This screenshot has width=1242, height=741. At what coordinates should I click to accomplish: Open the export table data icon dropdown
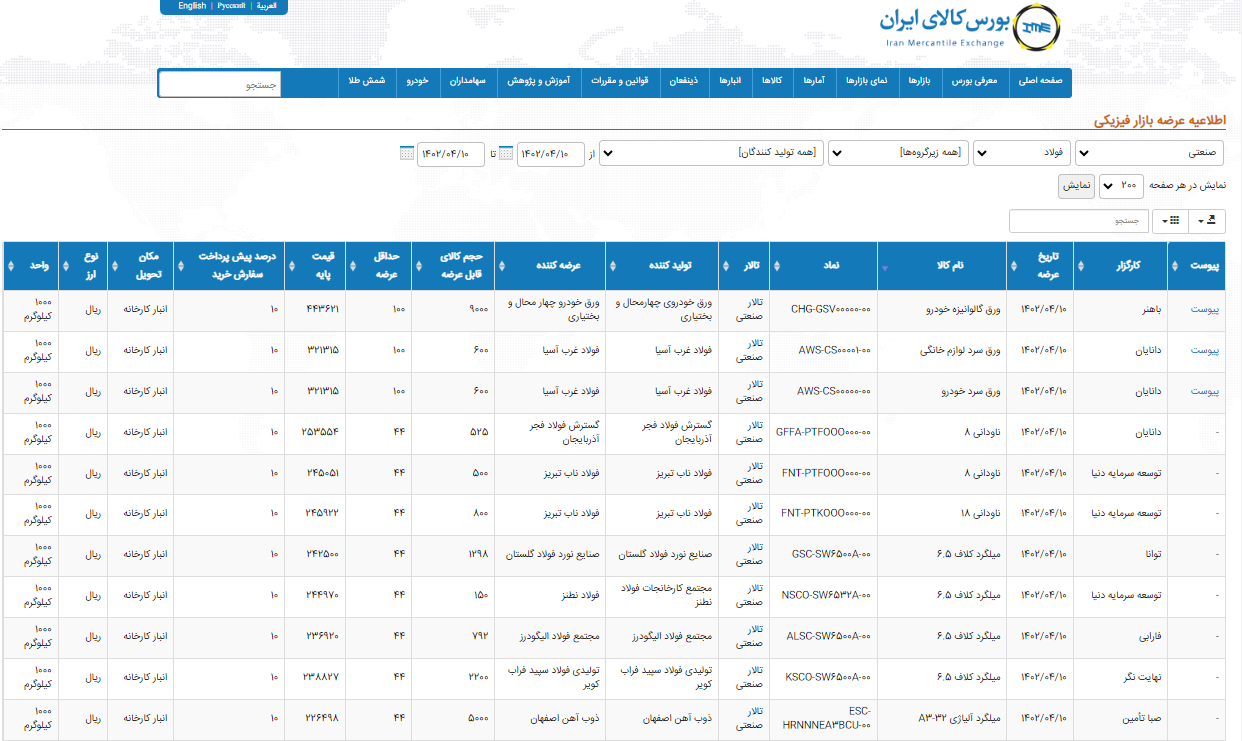coord(1209,220)
